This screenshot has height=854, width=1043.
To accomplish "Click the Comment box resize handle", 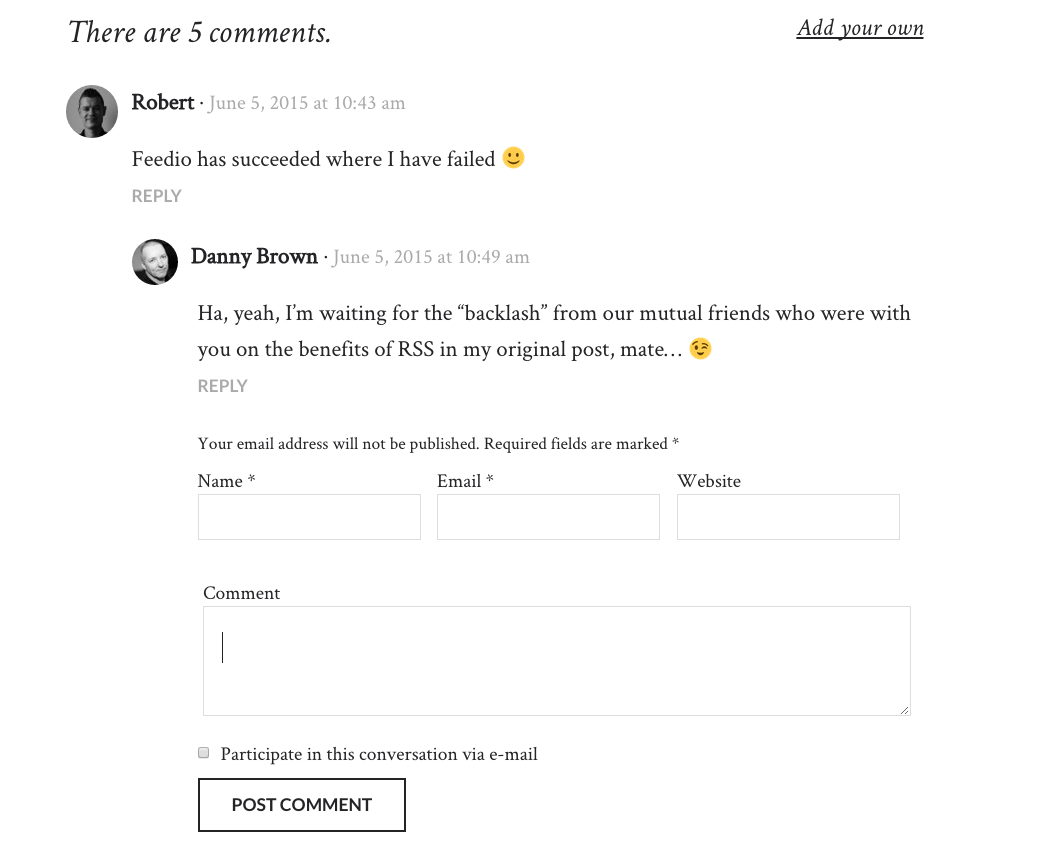I will click(905, 710).
